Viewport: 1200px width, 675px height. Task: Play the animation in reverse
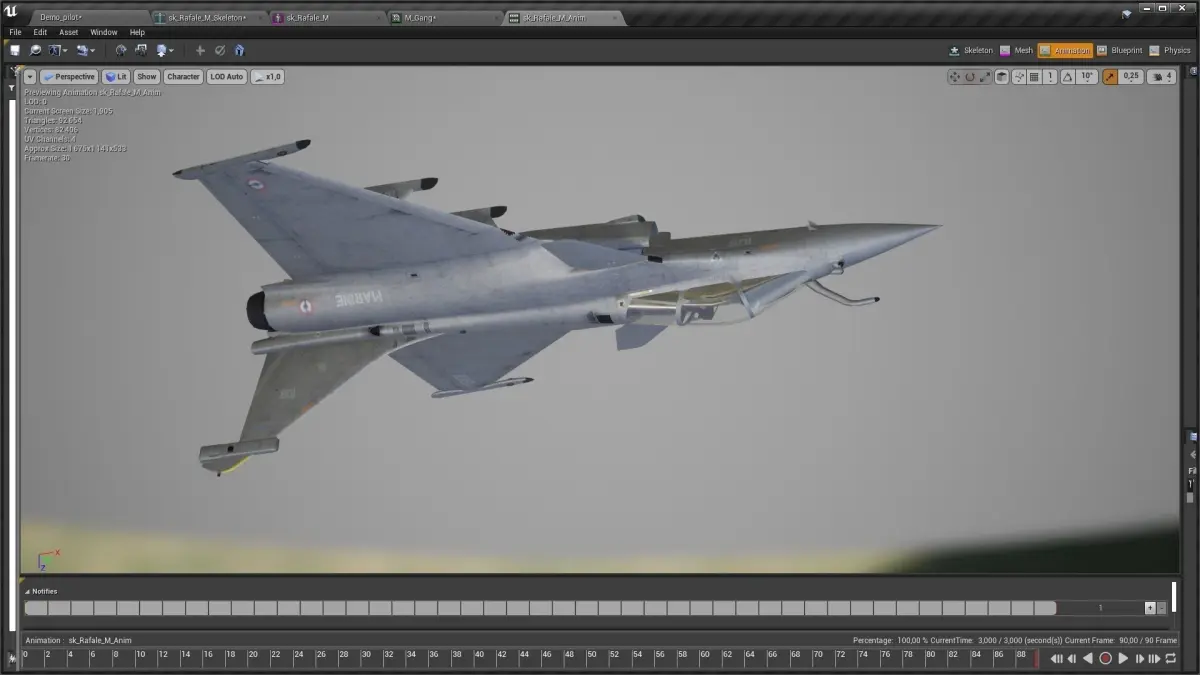(x=1088, y=658)
